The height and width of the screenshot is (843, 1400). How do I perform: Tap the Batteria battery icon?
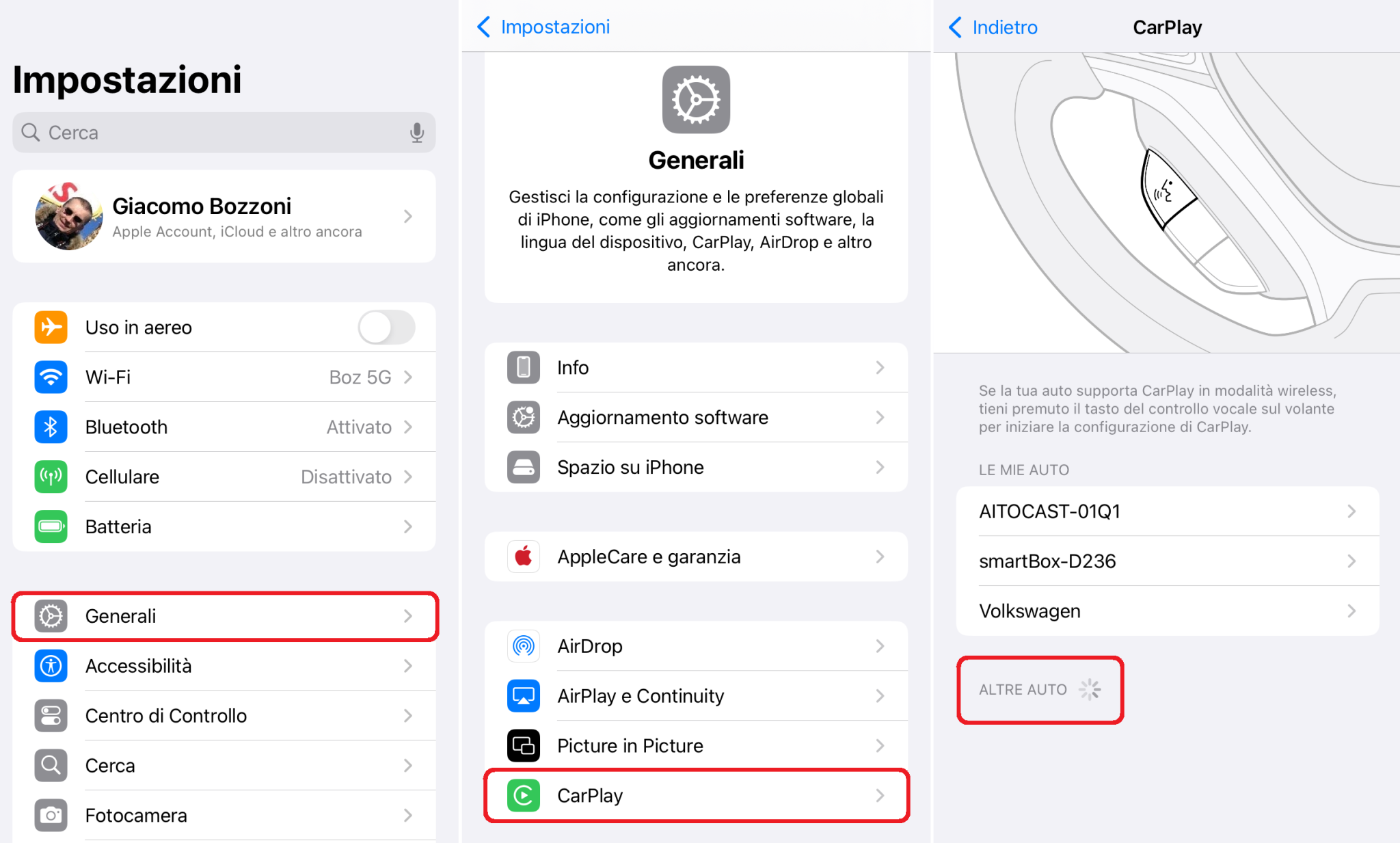pos(51,526)
